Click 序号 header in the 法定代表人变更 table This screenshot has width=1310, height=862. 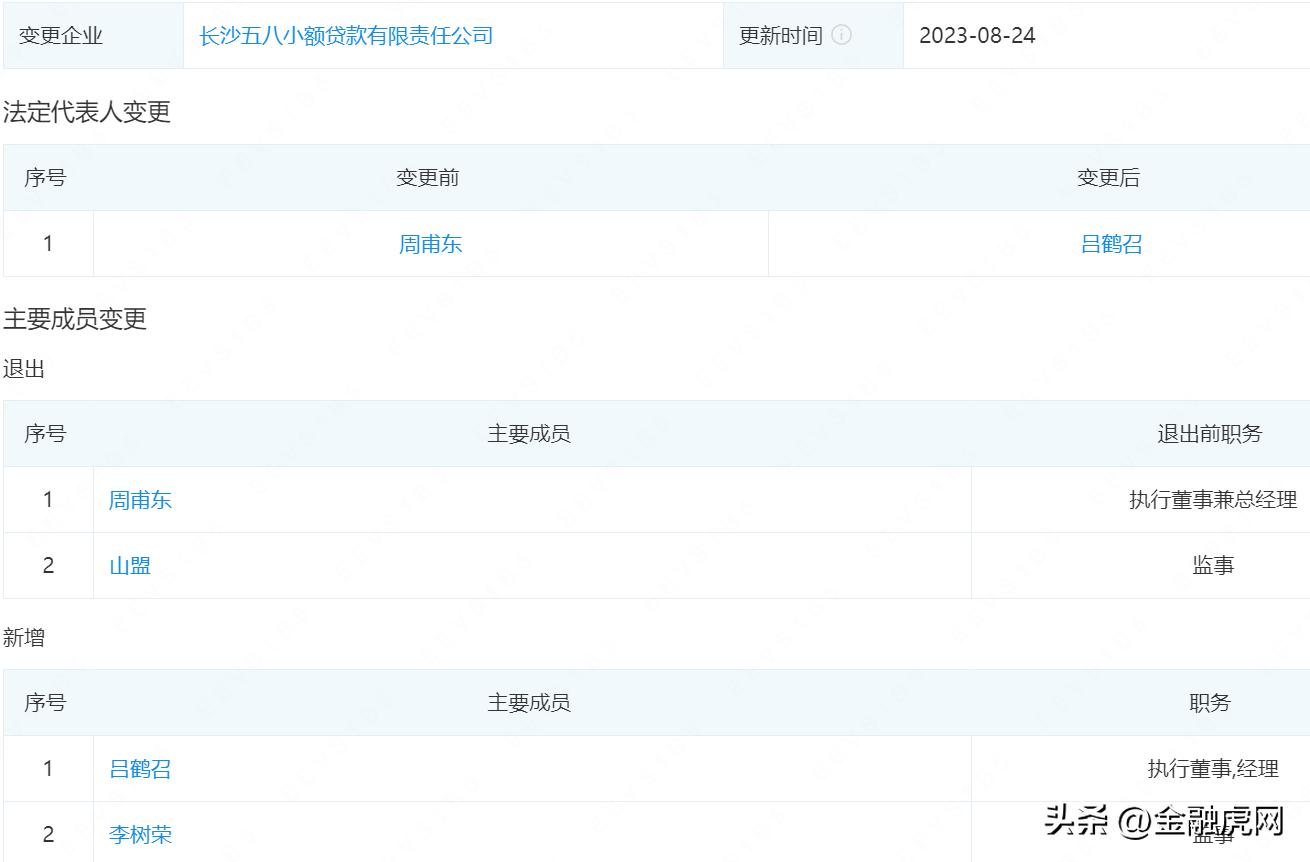tap(46, 178)
